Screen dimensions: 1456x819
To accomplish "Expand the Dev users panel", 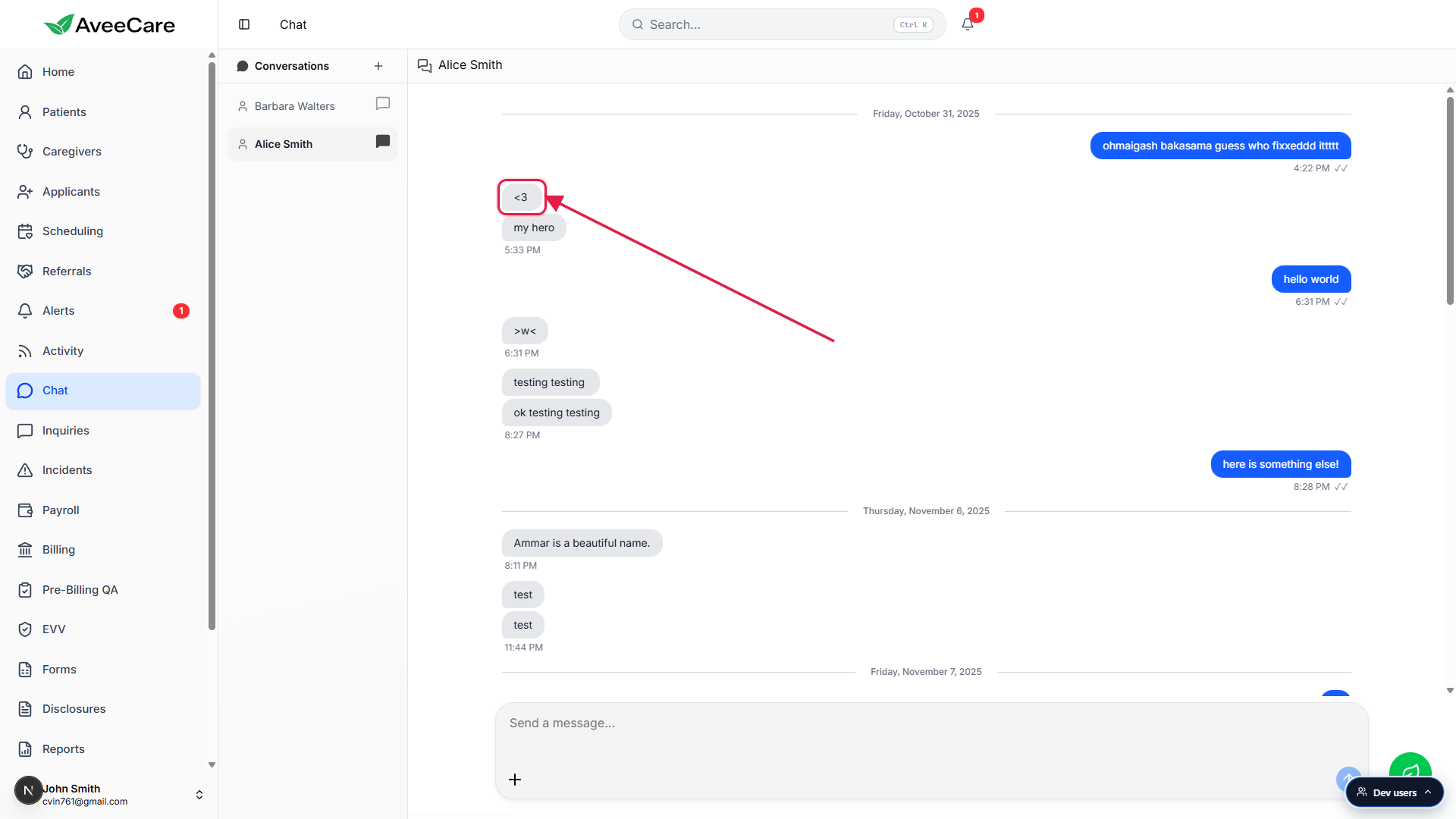I will pos(1395,792).
